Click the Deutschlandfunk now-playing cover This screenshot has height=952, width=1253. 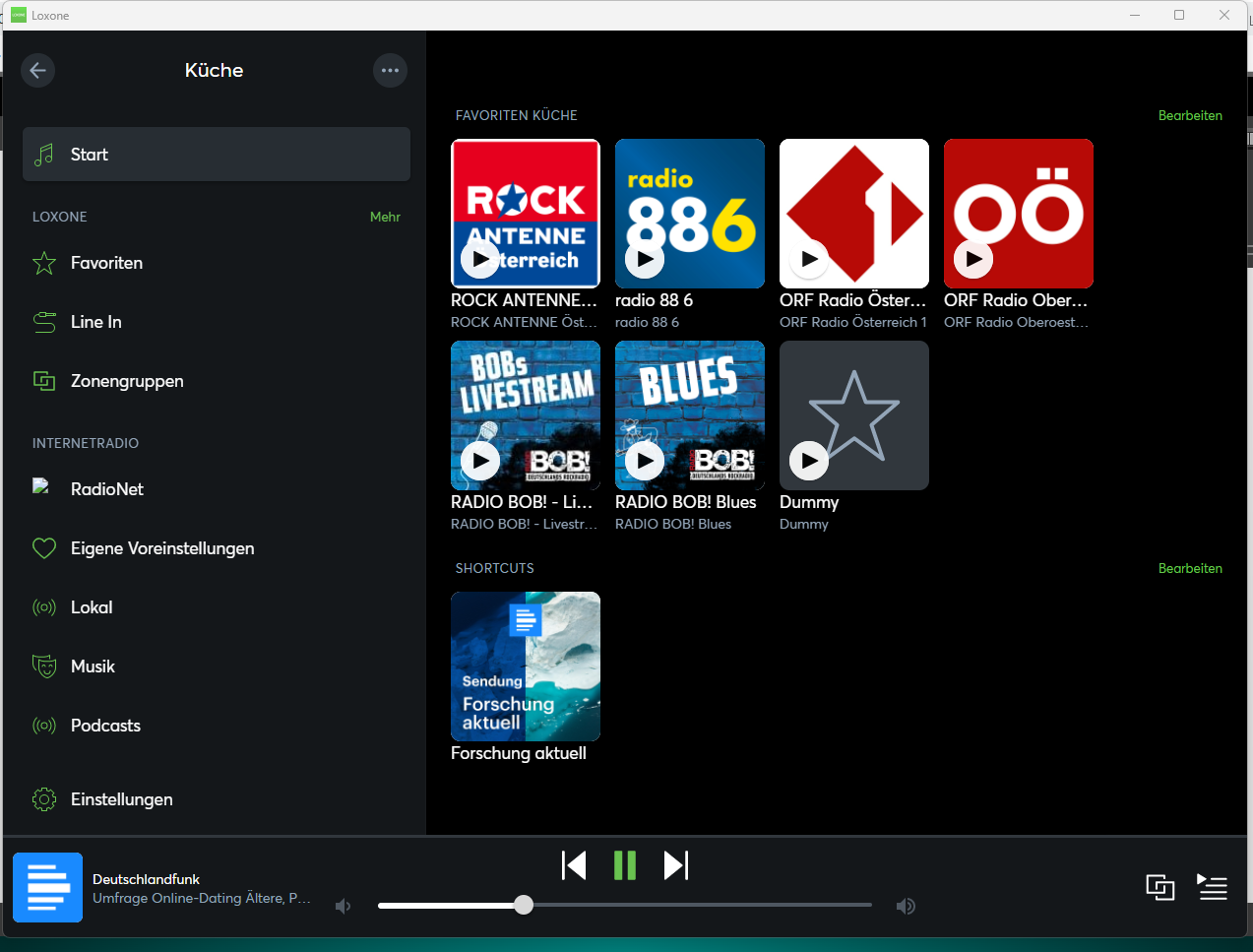tap(47, 887)
